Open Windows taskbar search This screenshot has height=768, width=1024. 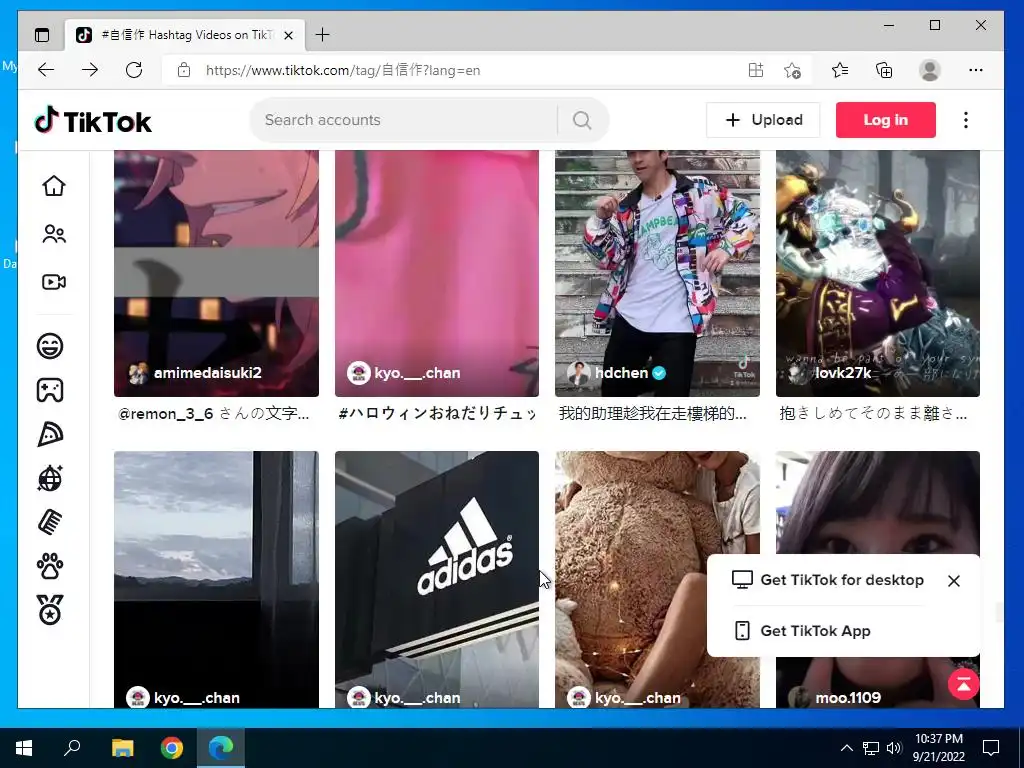72,748
